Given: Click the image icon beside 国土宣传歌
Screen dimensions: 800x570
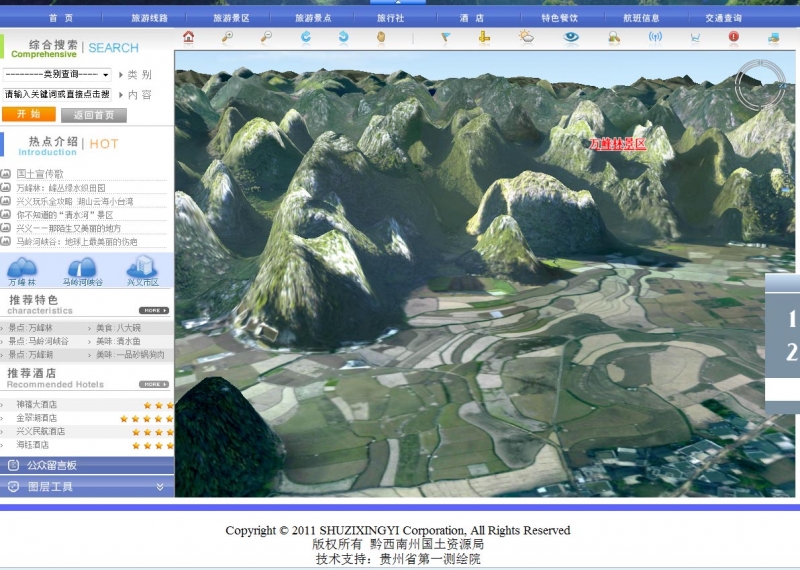Looking at the screenshot, I should [6, 174].
